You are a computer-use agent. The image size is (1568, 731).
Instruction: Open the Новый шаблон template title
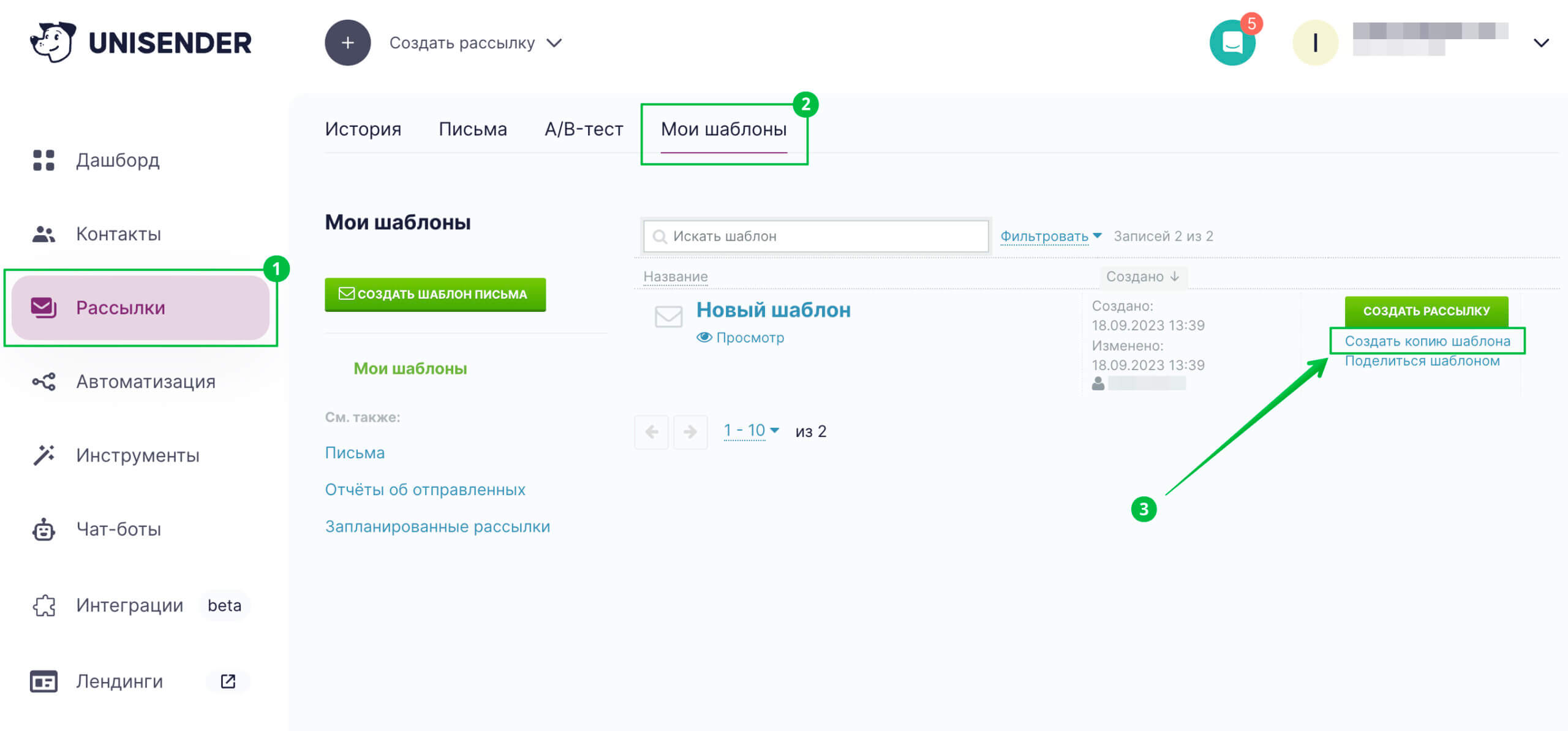tap(774, 310)
